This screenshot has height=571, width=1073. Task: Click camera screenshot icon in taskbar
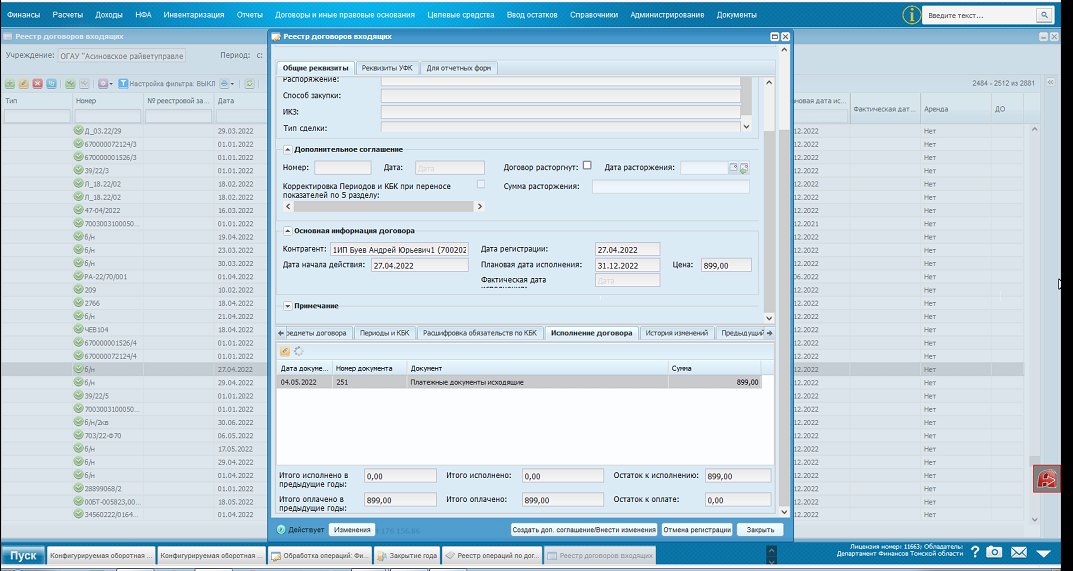point(994,553)
